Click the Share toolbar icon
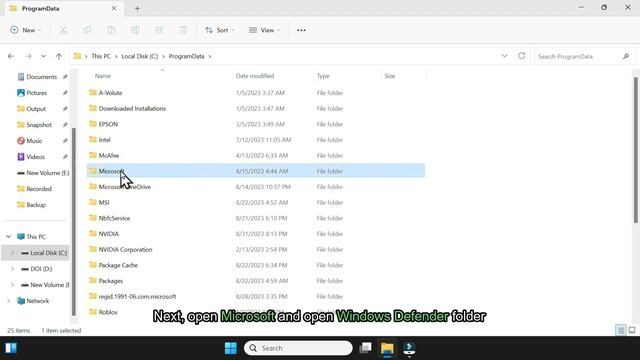640x360 pixels. point(159,30)
